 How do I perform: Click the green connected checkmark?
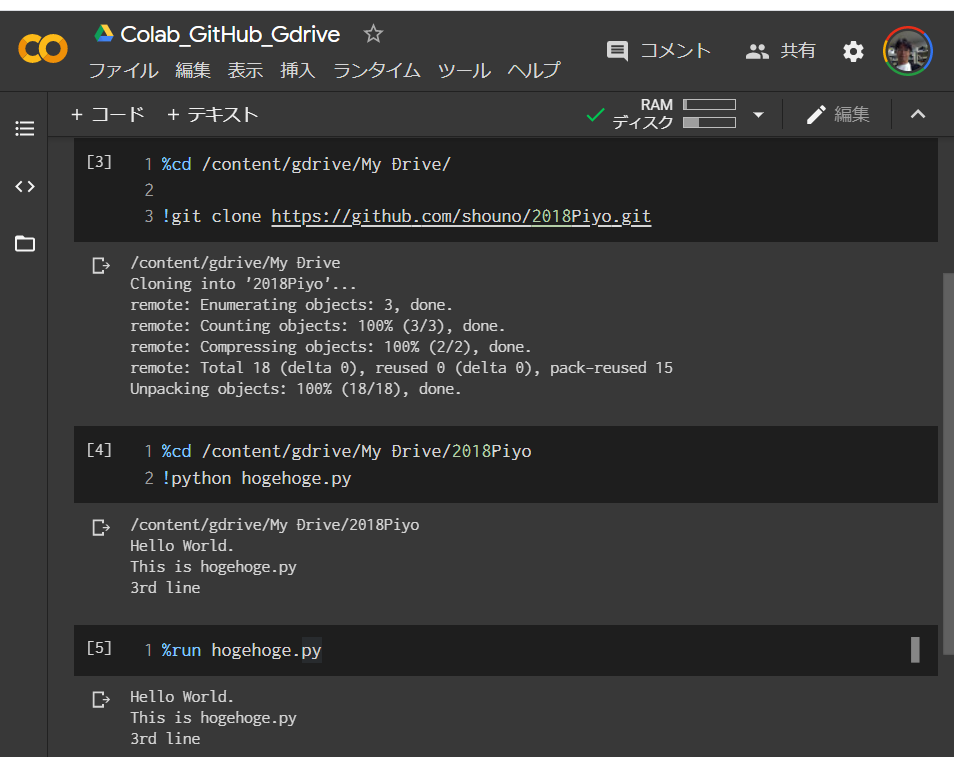(595, 114)
